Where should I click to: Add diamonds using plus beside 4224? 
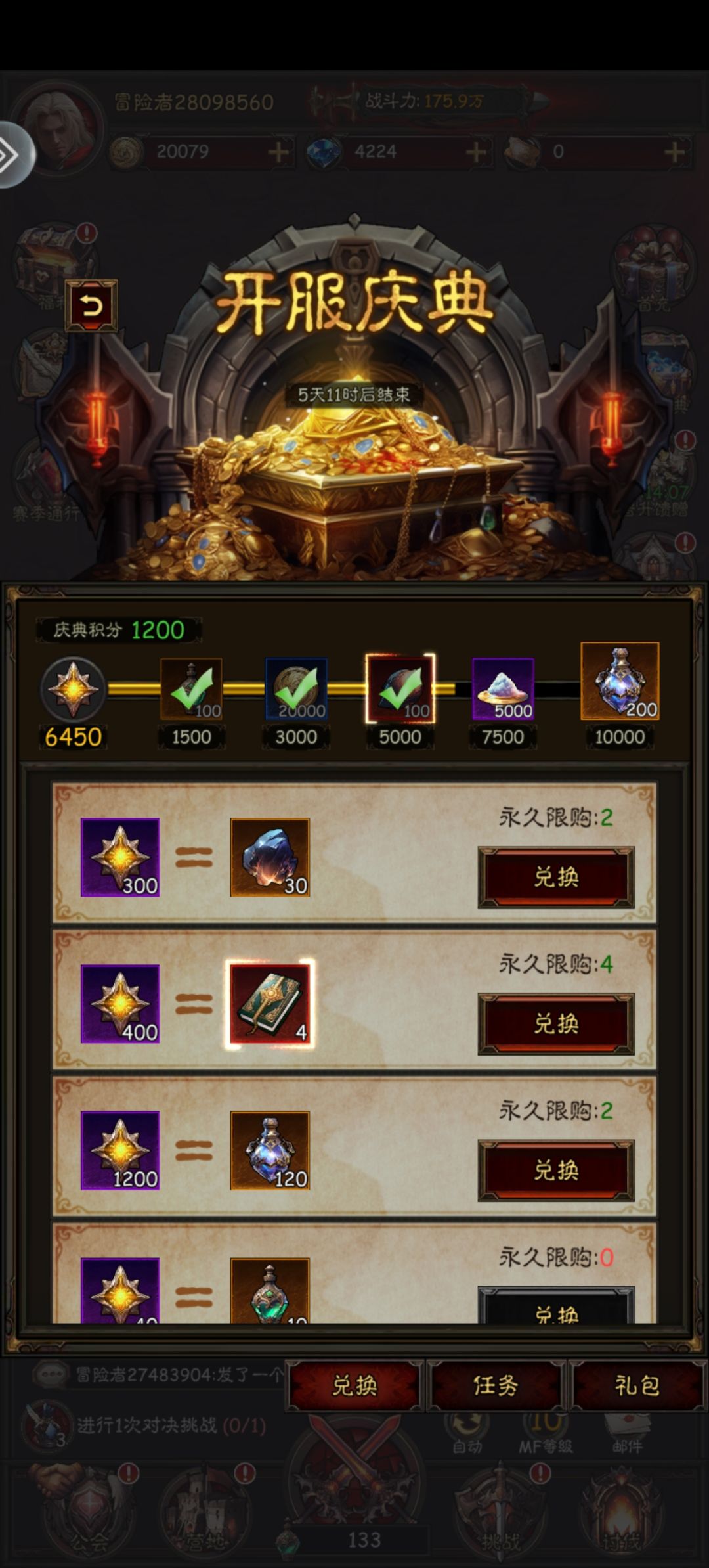(x=477, y=152)
